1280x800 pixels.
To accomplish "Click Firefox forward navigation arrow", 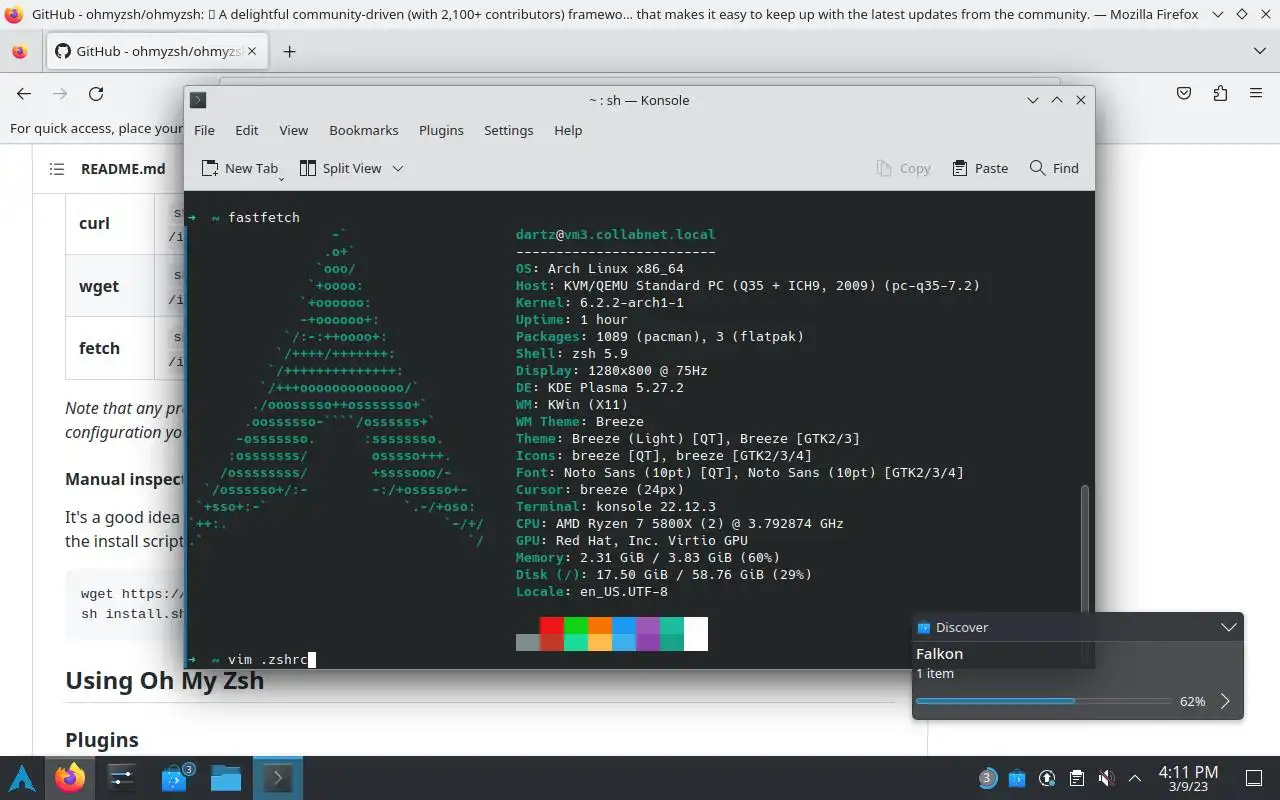I will [x=60, y=93].
